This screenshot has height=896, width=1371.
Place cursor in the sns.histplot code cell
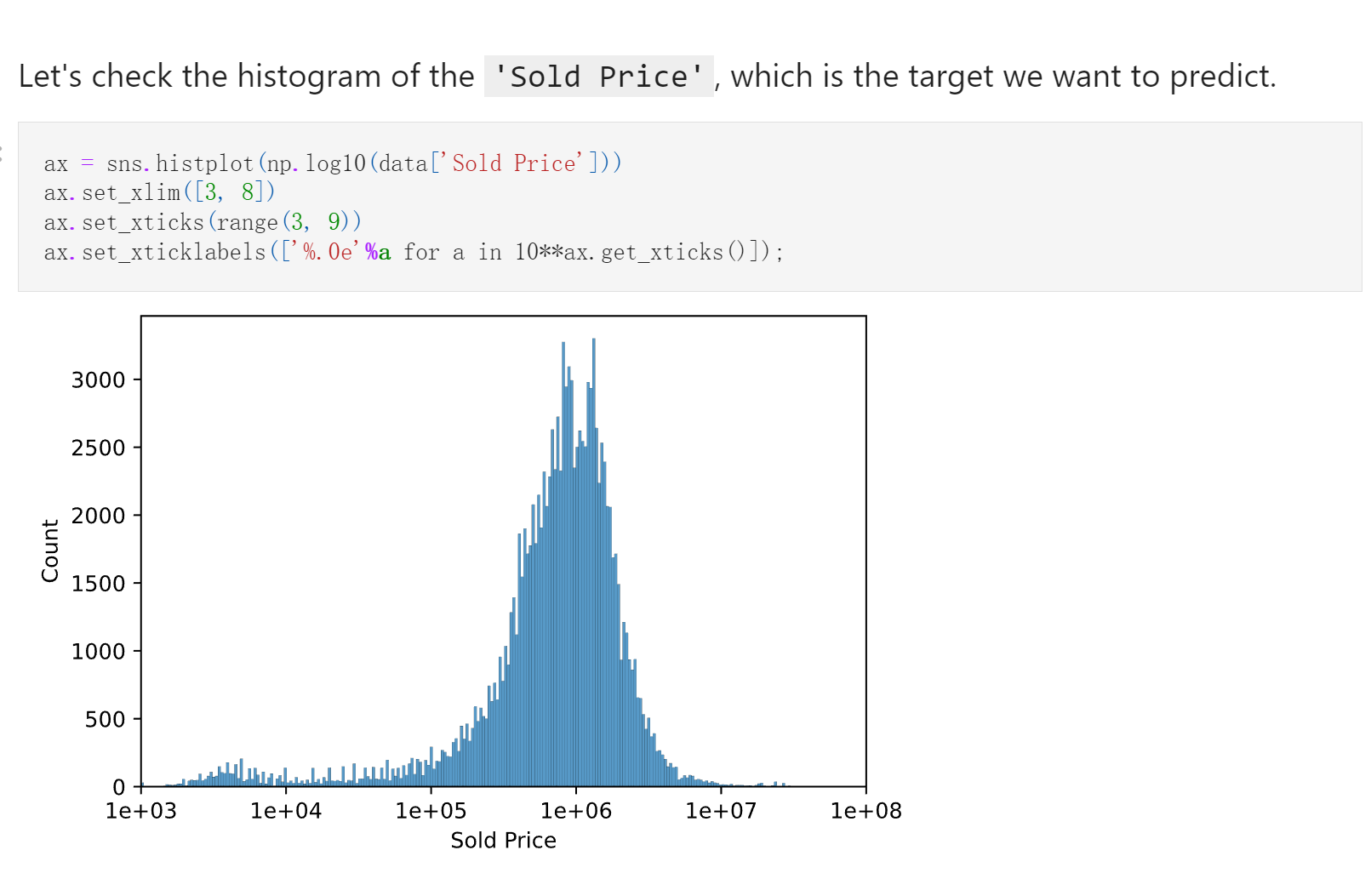(689, 207)
